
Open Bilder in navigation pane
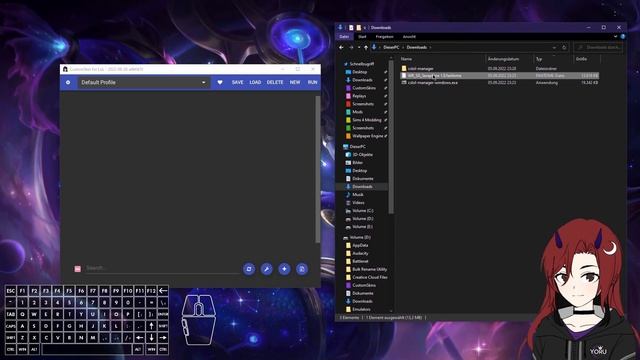point(358,162)
